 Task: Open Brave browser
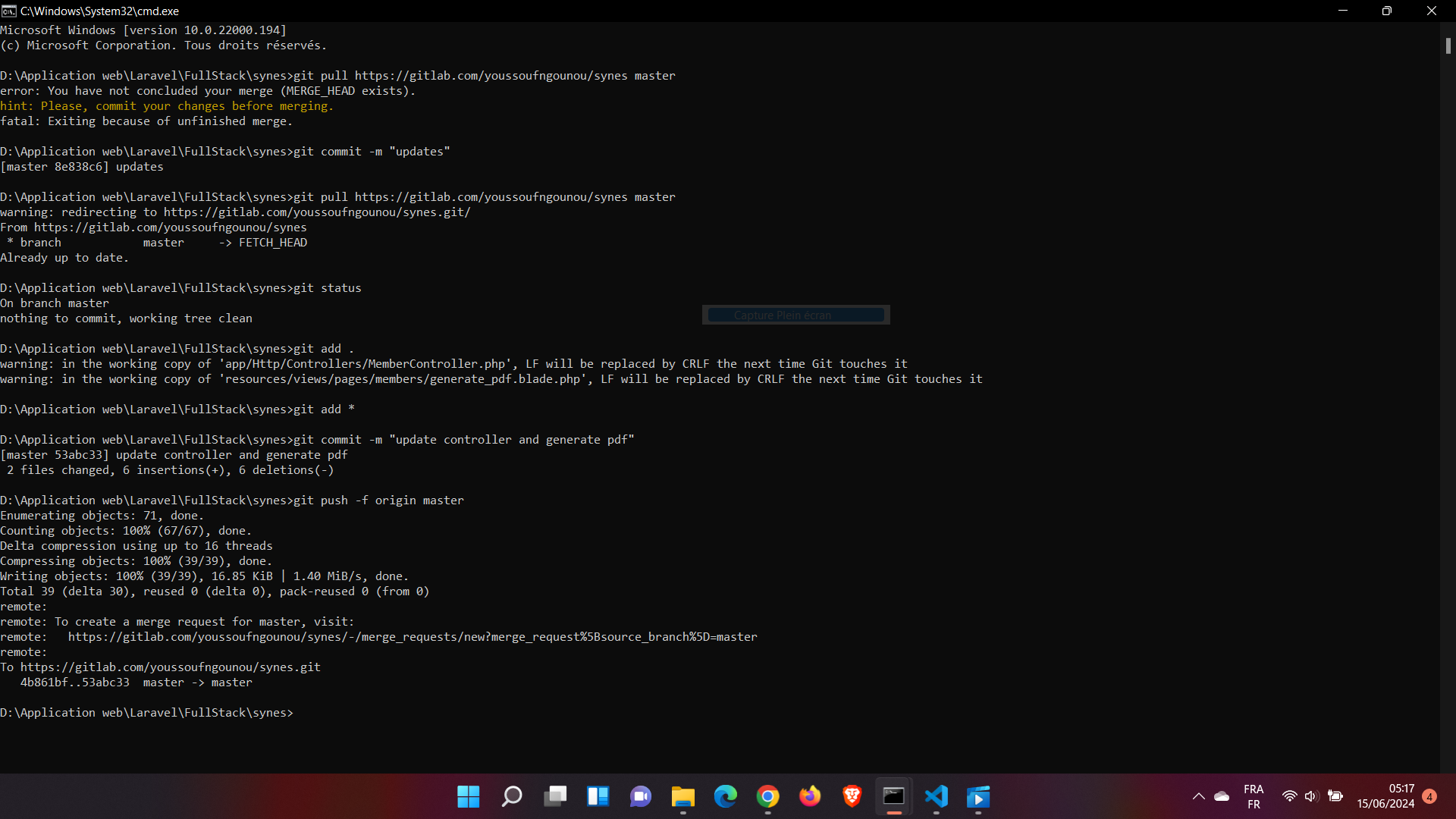(852, 796)
